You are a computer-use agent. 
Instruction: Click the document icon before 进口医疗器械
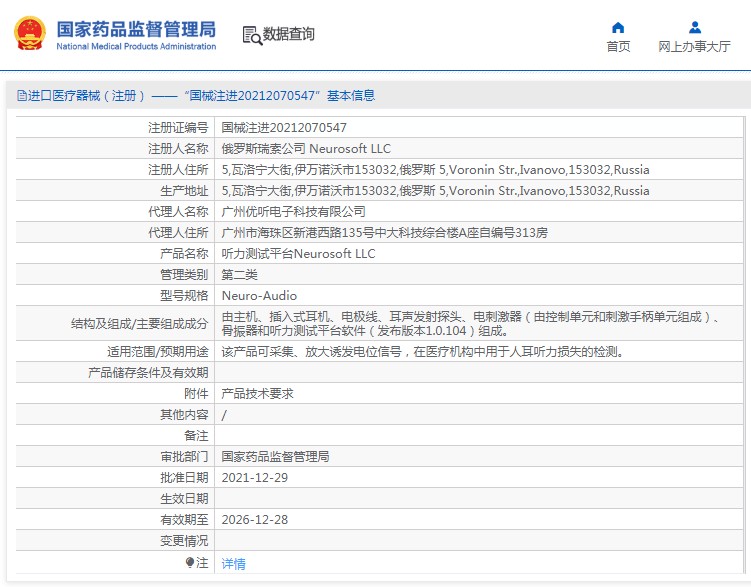(x=22, y=96)
